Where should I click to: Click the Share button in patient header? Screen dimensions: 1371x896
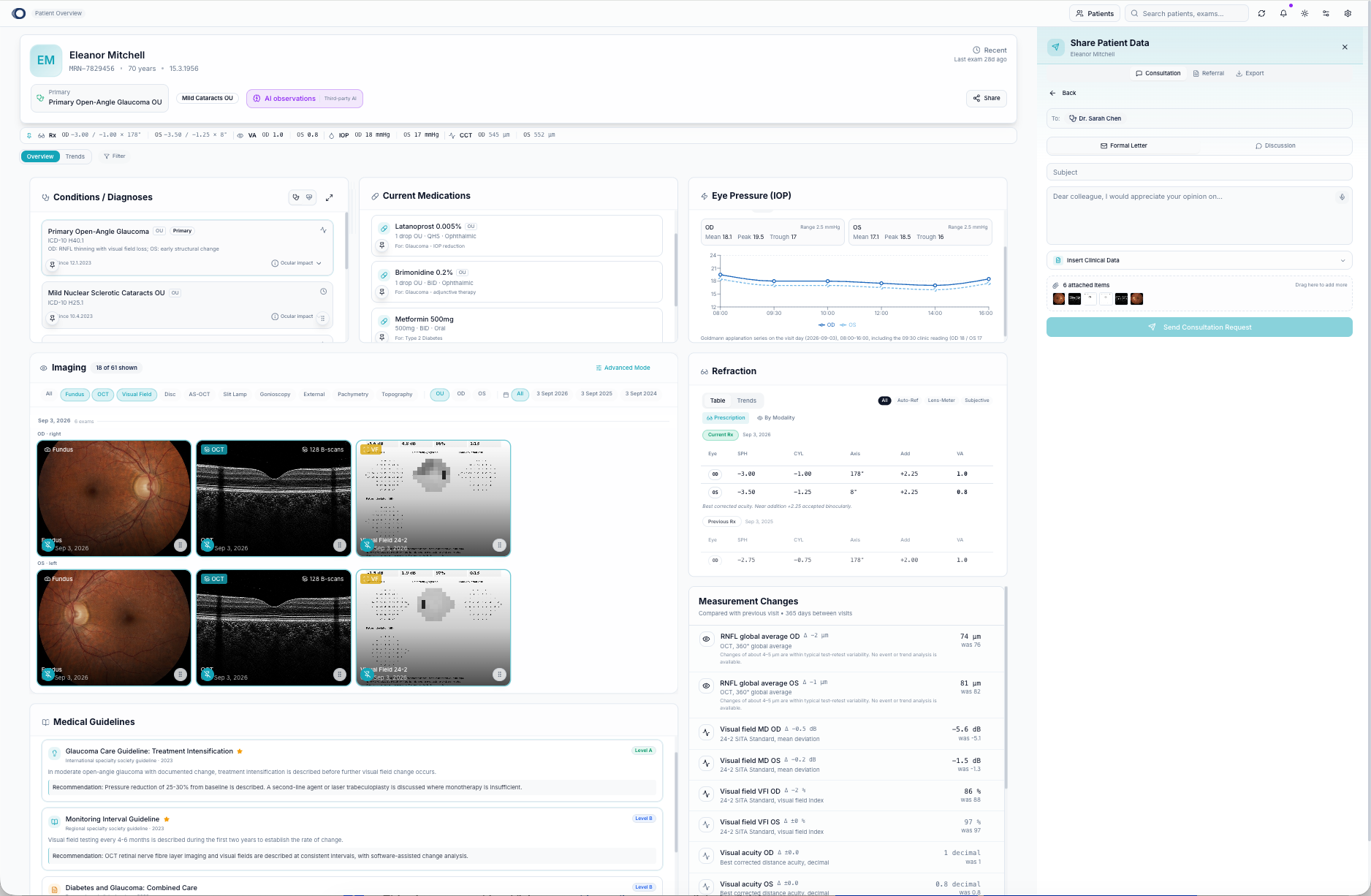[x=987, y=98]
